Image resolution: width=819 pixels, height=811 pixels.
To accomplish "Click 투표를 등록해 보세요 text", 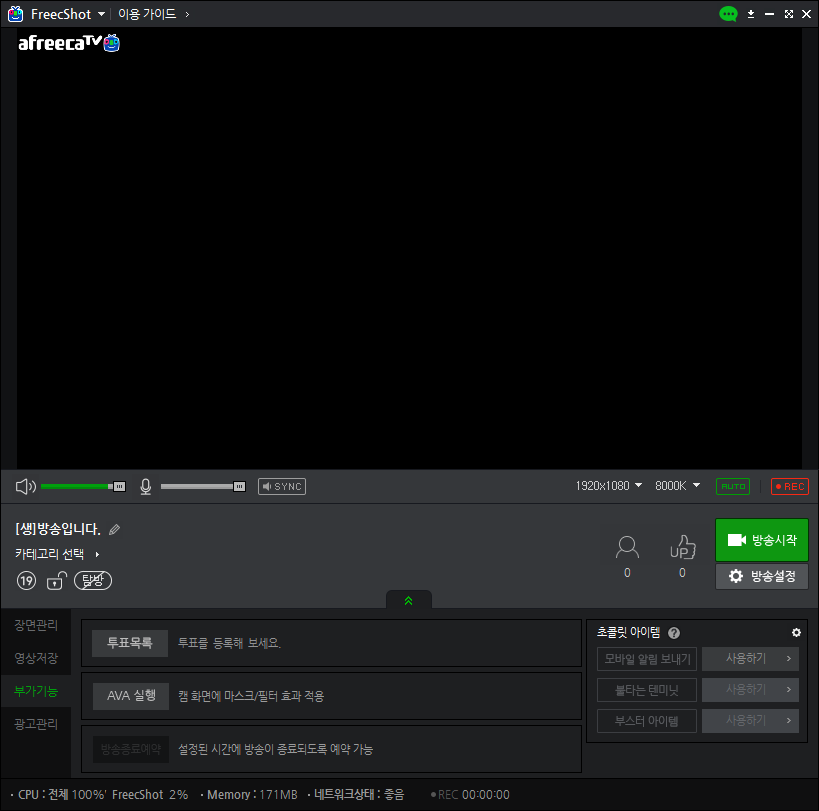I will 229,643.
